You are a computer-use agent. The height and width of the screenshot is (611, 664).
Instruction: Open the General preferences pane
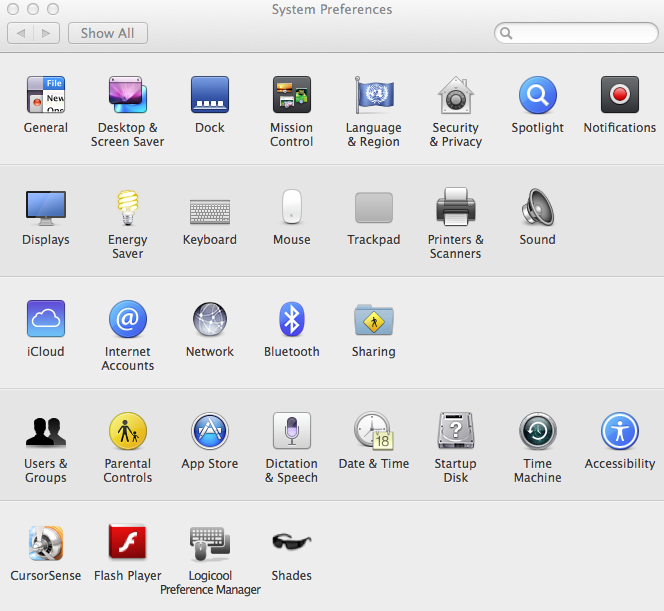(46, 96)
